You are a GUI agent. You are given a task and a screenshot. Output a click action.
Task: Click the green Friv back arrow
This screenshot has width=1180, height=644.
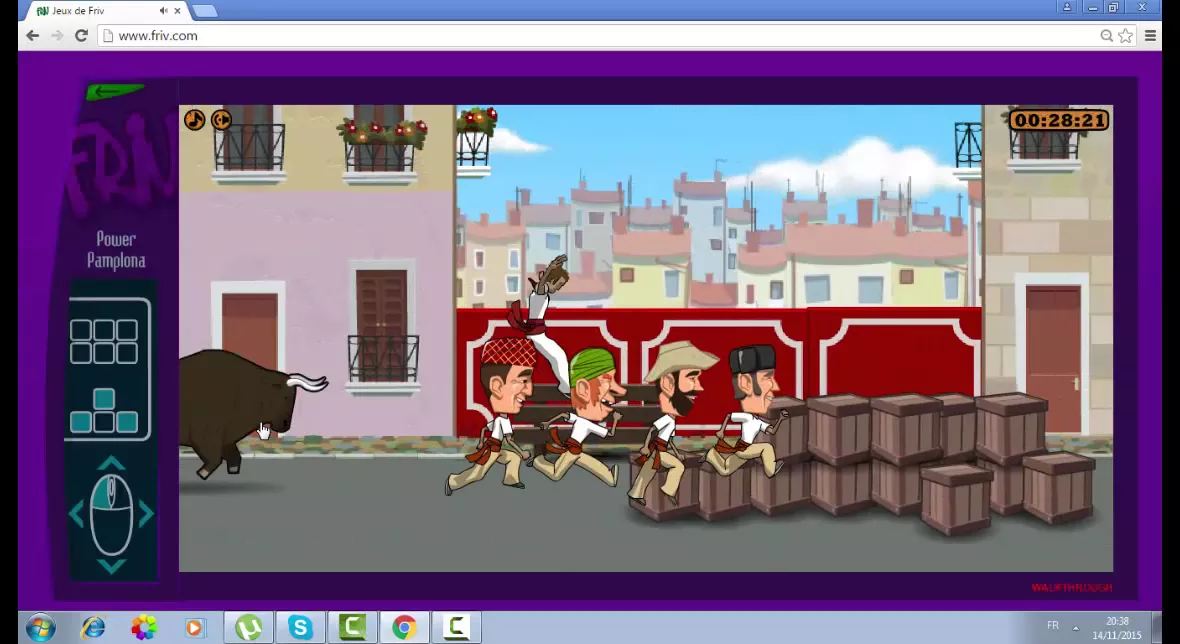[x=114, y=92]
